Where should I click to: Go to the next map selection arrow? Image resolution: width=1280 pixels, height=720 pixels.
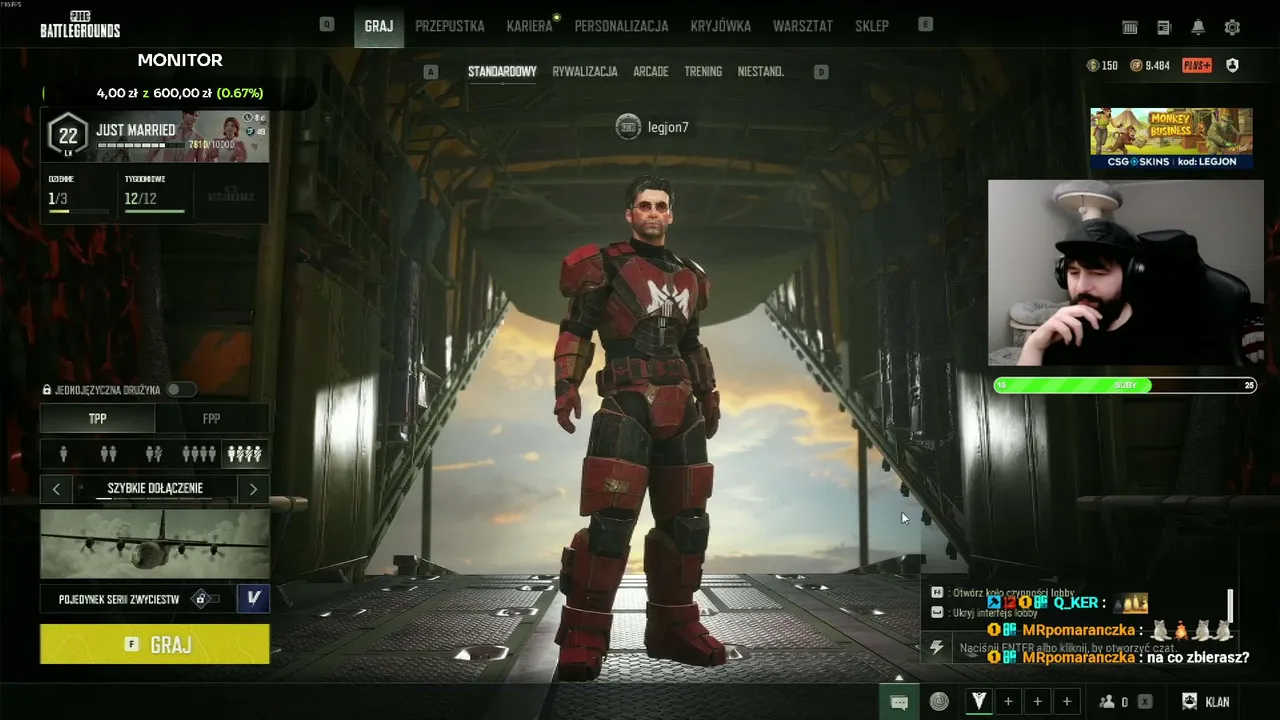tap(253, 489)
